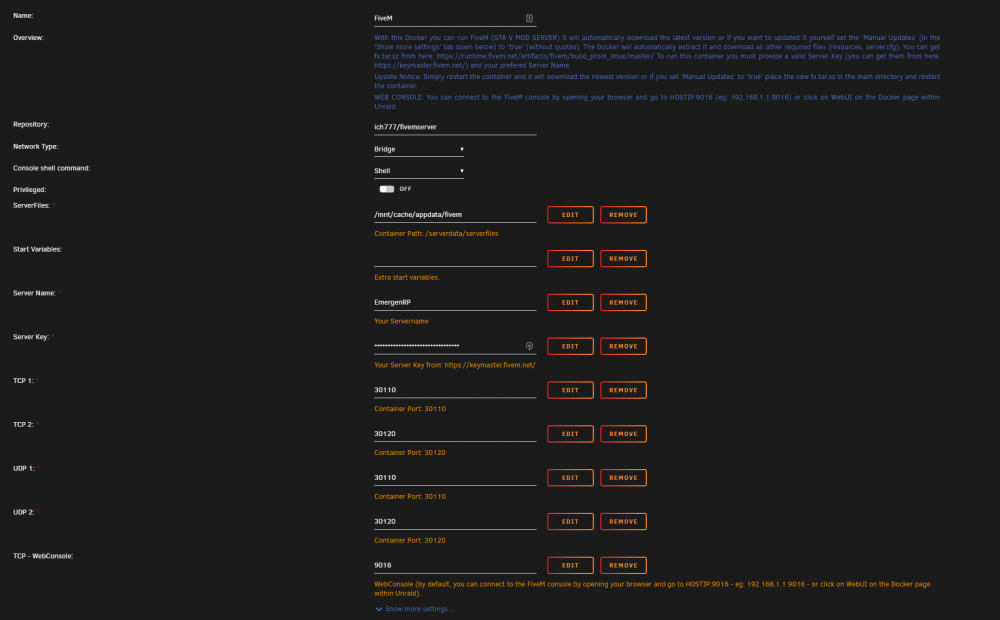The width and height of the screenshot is (1000, 620).
Task: Click the UDP 2 port field
Action: (x=455, y=521)
